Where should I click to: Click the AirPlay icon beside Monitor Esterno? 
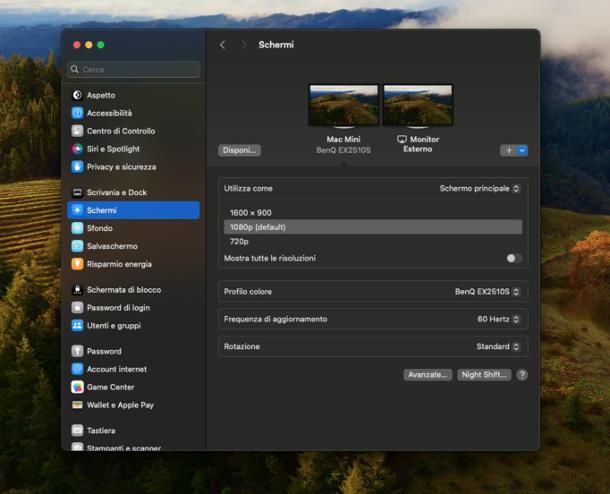[402, 139]
